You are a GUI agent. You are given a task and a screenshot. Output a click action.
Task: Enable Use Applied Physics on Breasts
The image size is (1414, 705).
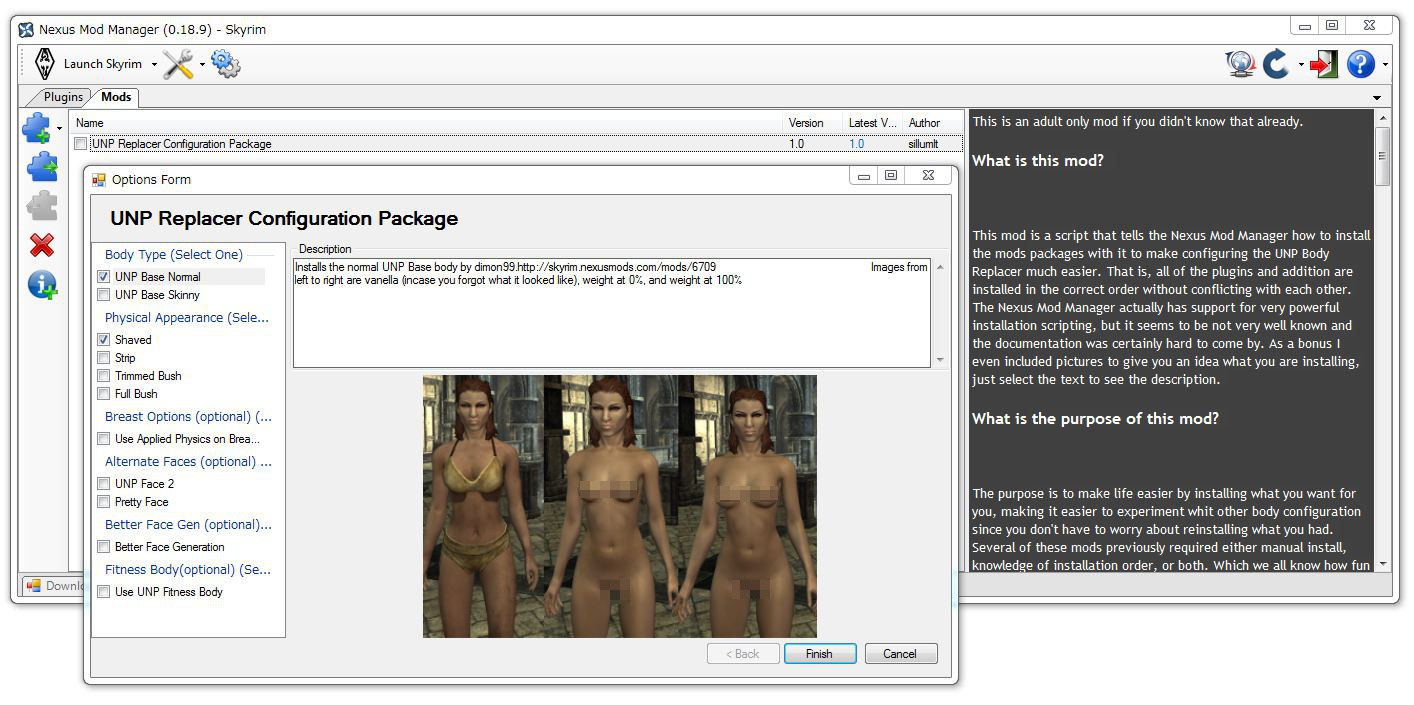click(x=104, y=439)
